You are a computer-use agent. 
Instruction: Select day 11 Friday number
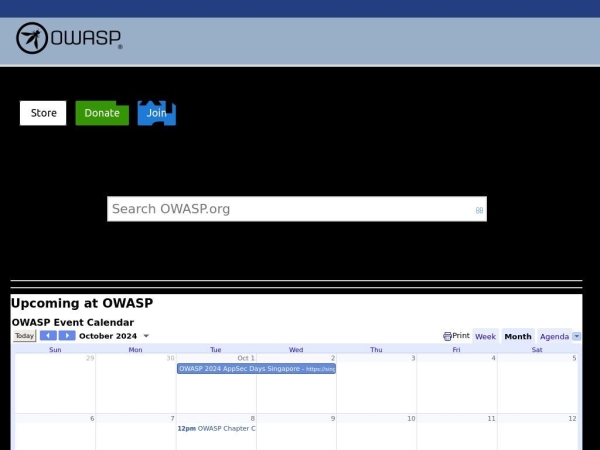(x=491, y=419)
